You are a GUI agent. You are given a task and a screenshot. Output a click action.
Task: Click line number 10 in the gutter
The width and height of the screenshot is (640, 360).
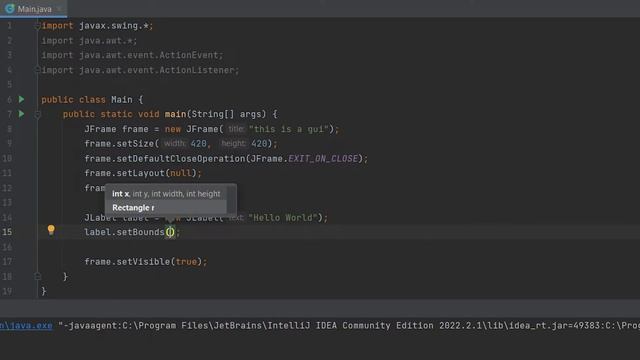7,158
